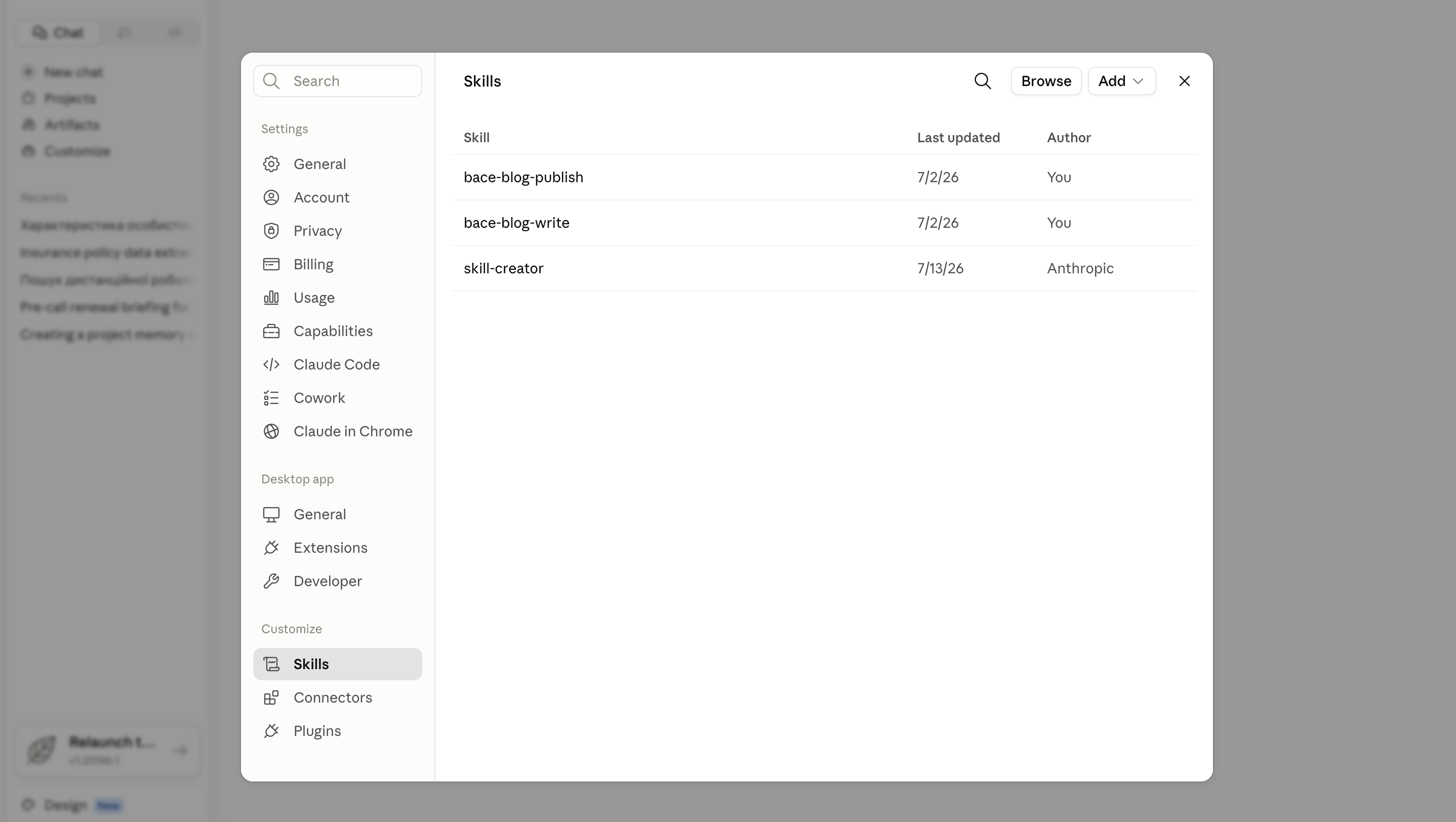Switch to Billing section label
Screen dimensions: 1456x822
(313, 264)
